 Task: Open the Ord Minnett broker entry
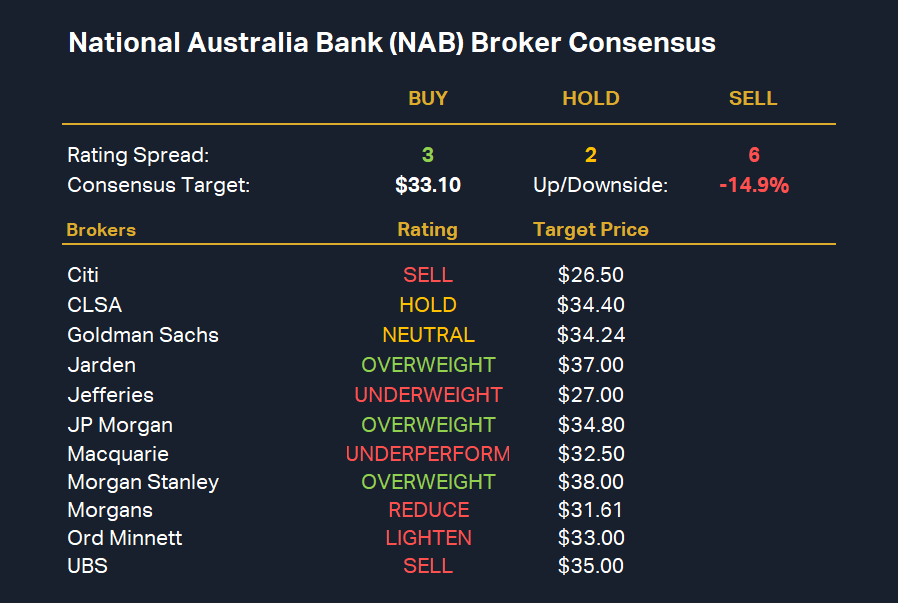[125, 538]
